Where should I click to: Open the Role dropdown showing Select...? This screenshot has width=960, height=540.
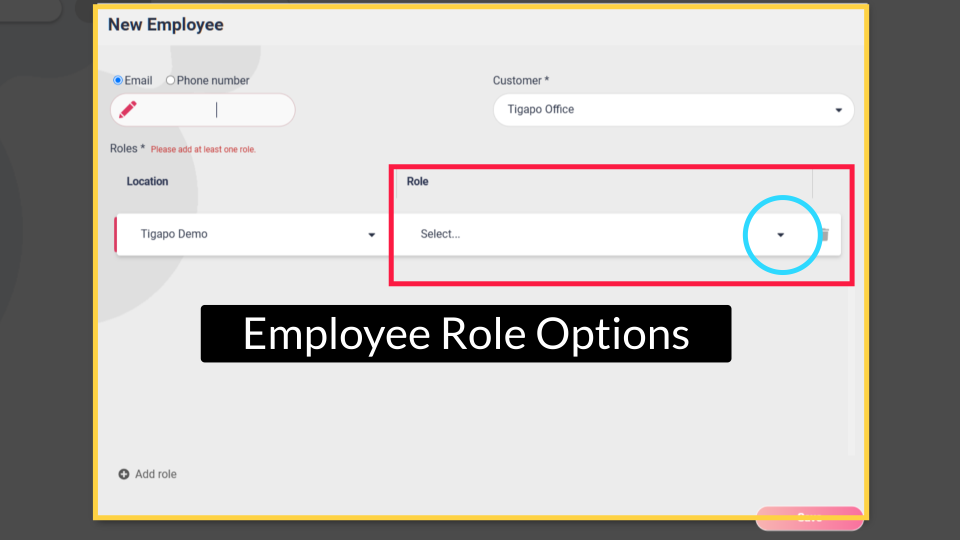tap(590, 234)
